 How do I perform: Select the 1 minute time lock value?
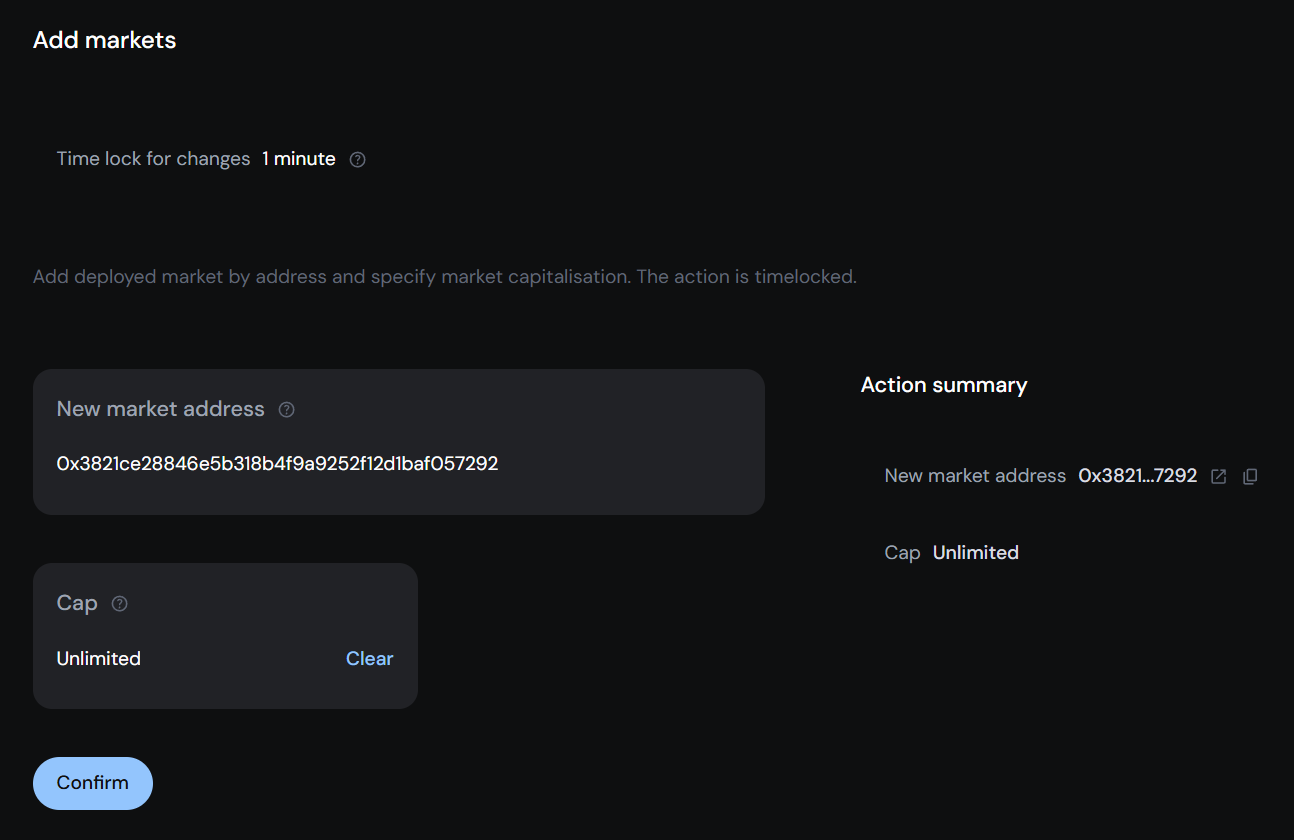pyautogui.click(x=299, y=159)
